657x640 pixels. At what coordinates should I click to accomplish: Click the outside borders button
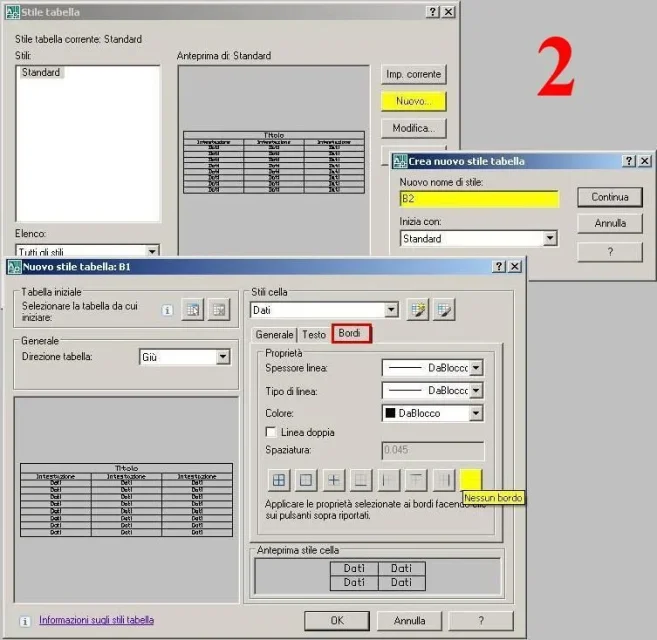pos(307,480)
